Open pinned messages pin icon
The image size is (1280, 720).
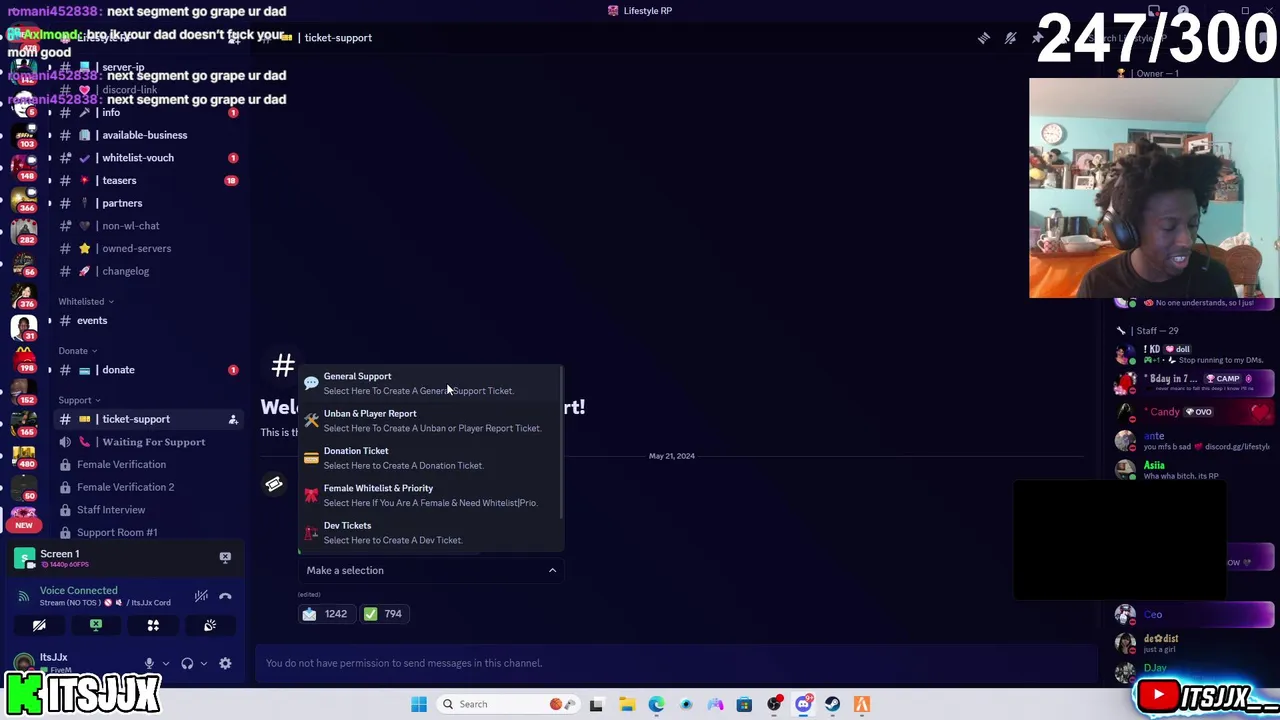point(1038,38)
